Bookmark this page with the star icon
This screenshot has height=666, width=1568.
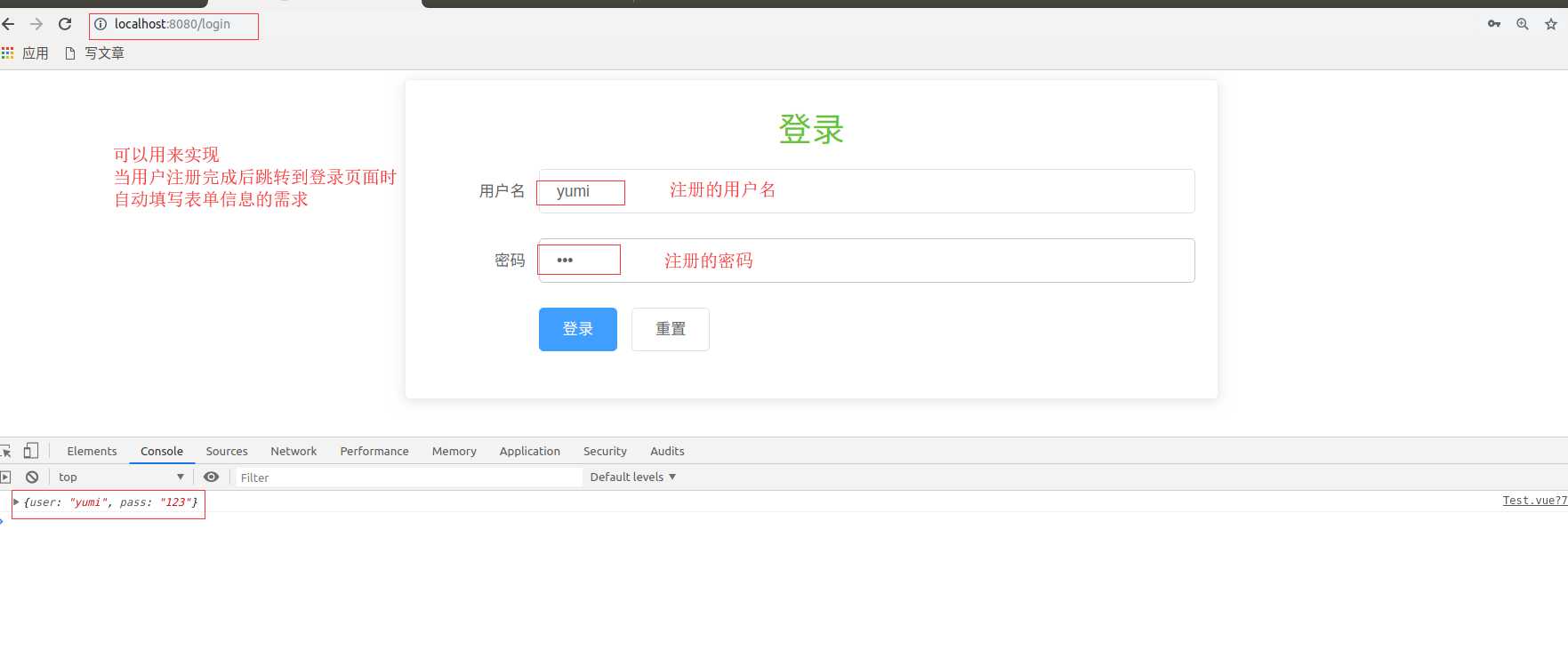pos(1551,24)
